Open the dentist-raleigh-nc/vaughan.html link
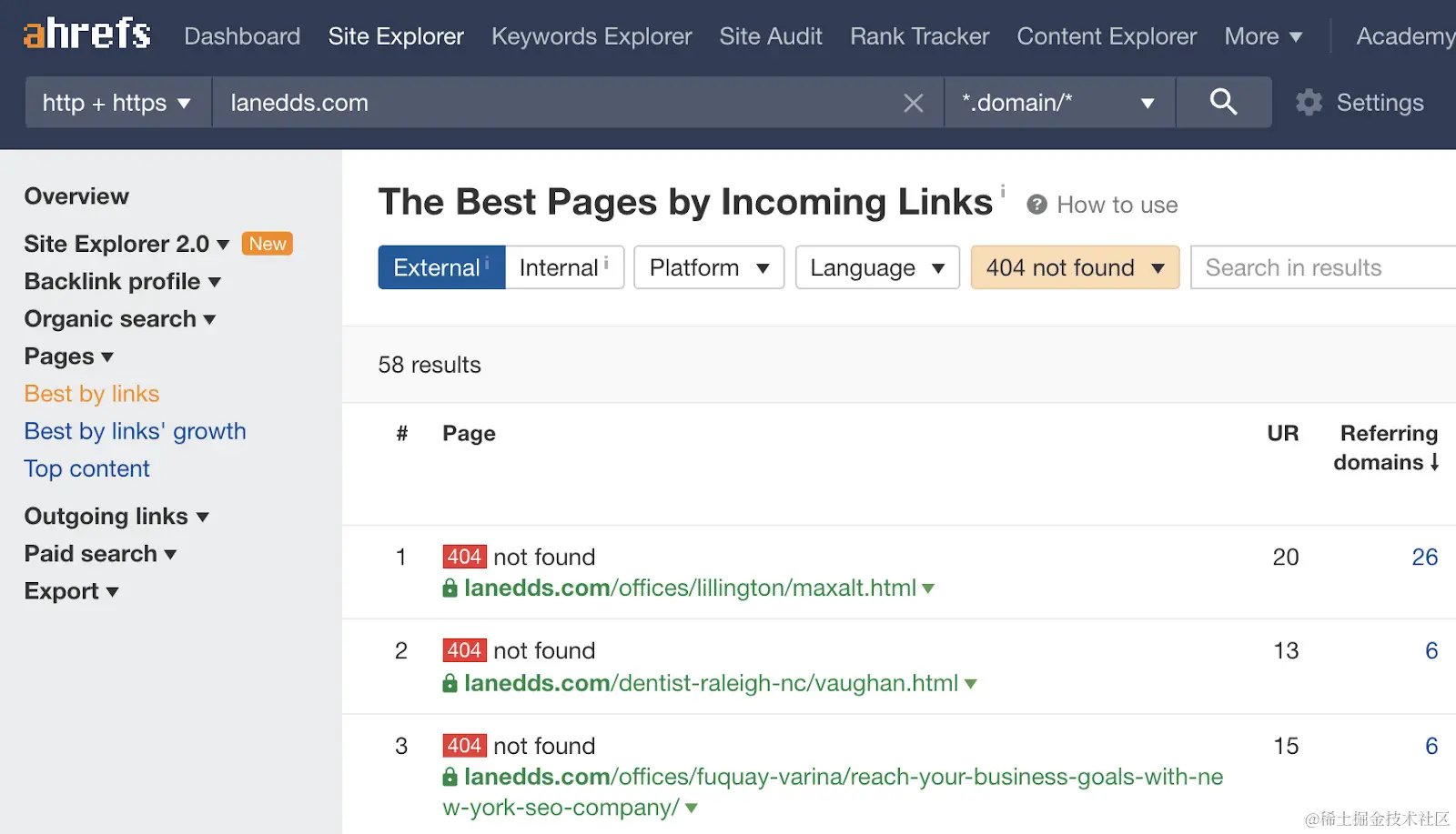 [x=711, y=682]
